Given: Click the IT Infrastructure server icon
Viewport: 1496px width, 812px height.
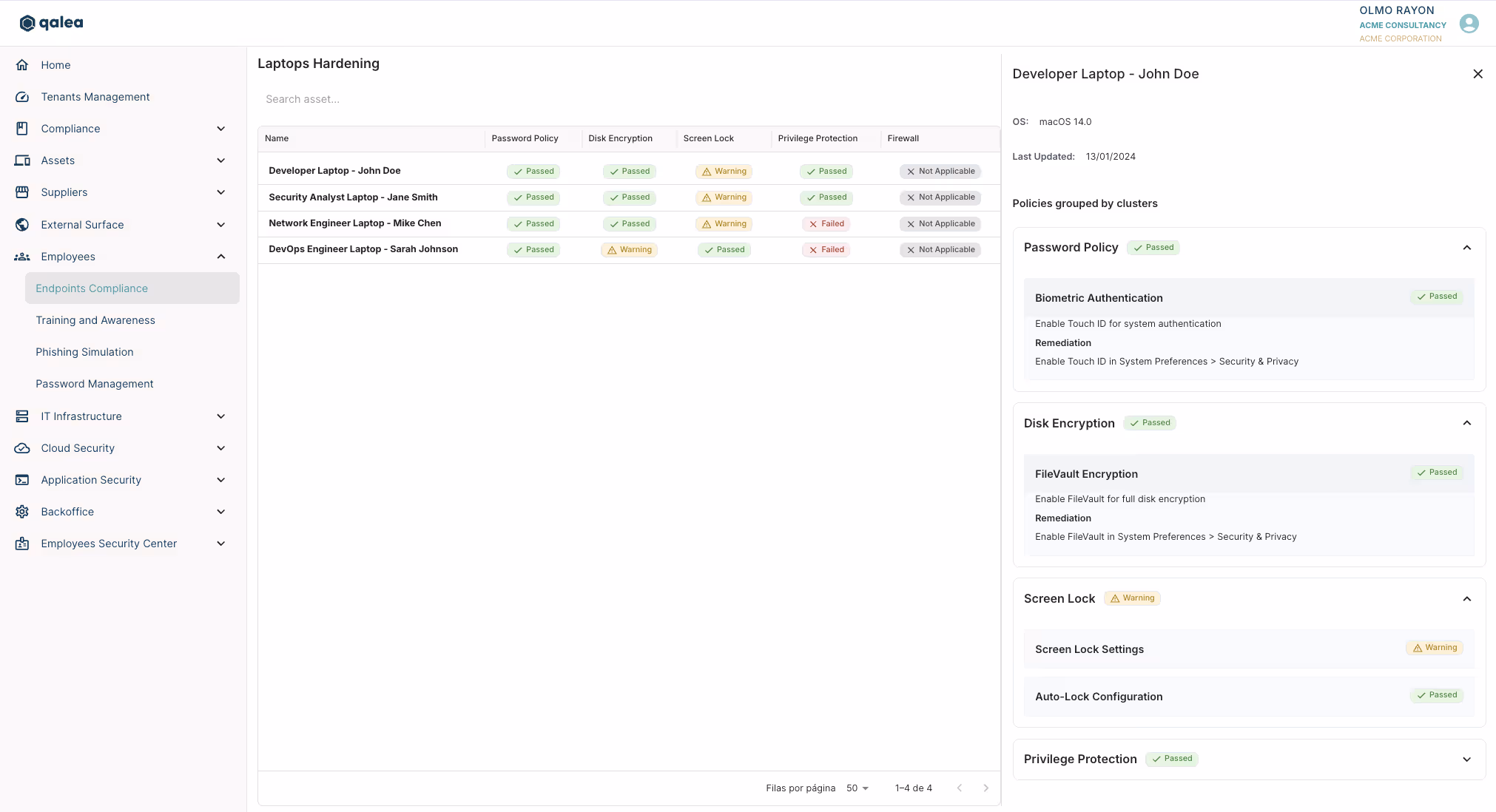Looking at the screenshot, I should (22, 416).
